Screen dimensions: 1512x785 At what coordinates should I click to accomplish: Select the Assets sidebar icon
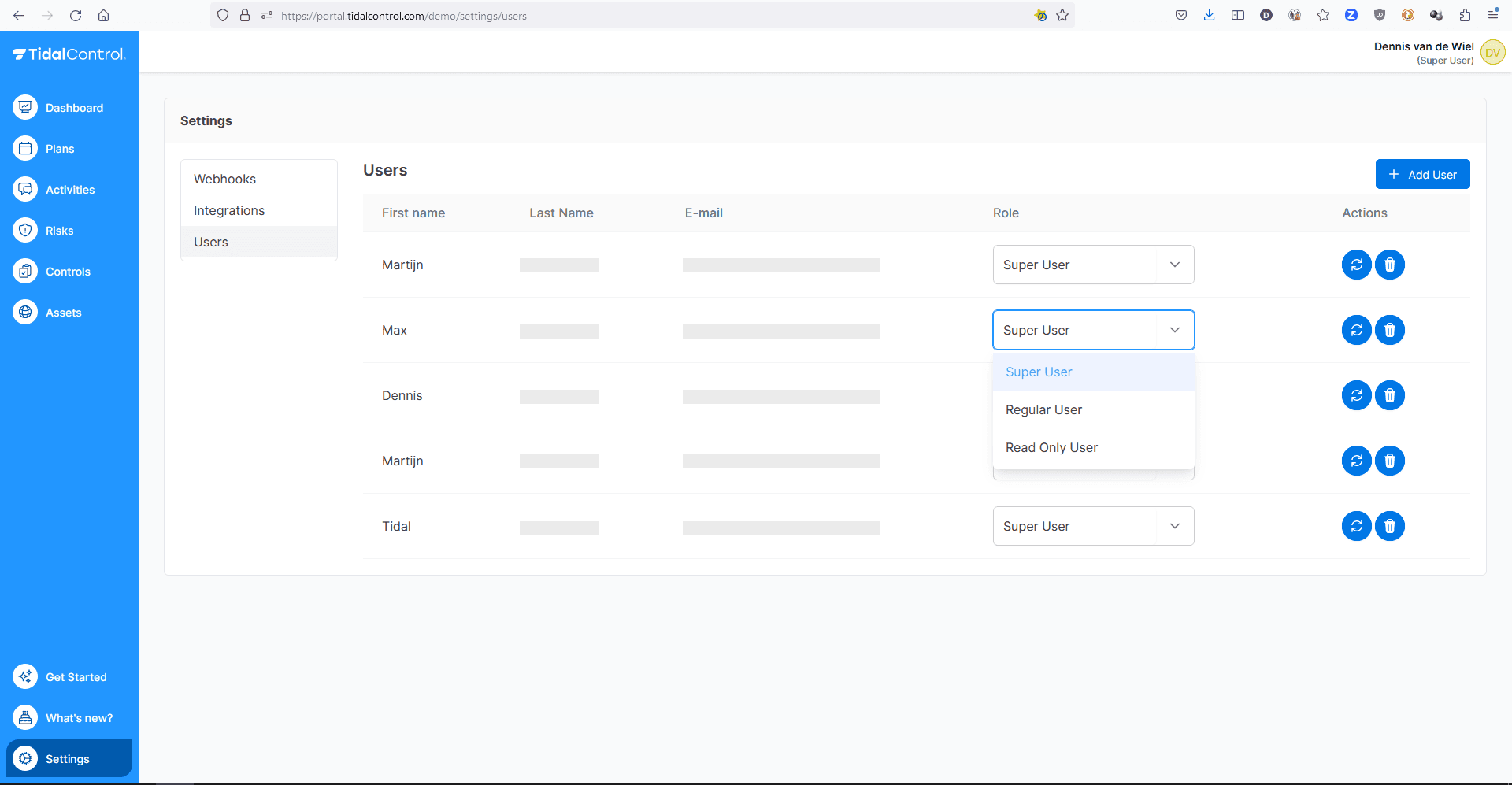[69, 312]
